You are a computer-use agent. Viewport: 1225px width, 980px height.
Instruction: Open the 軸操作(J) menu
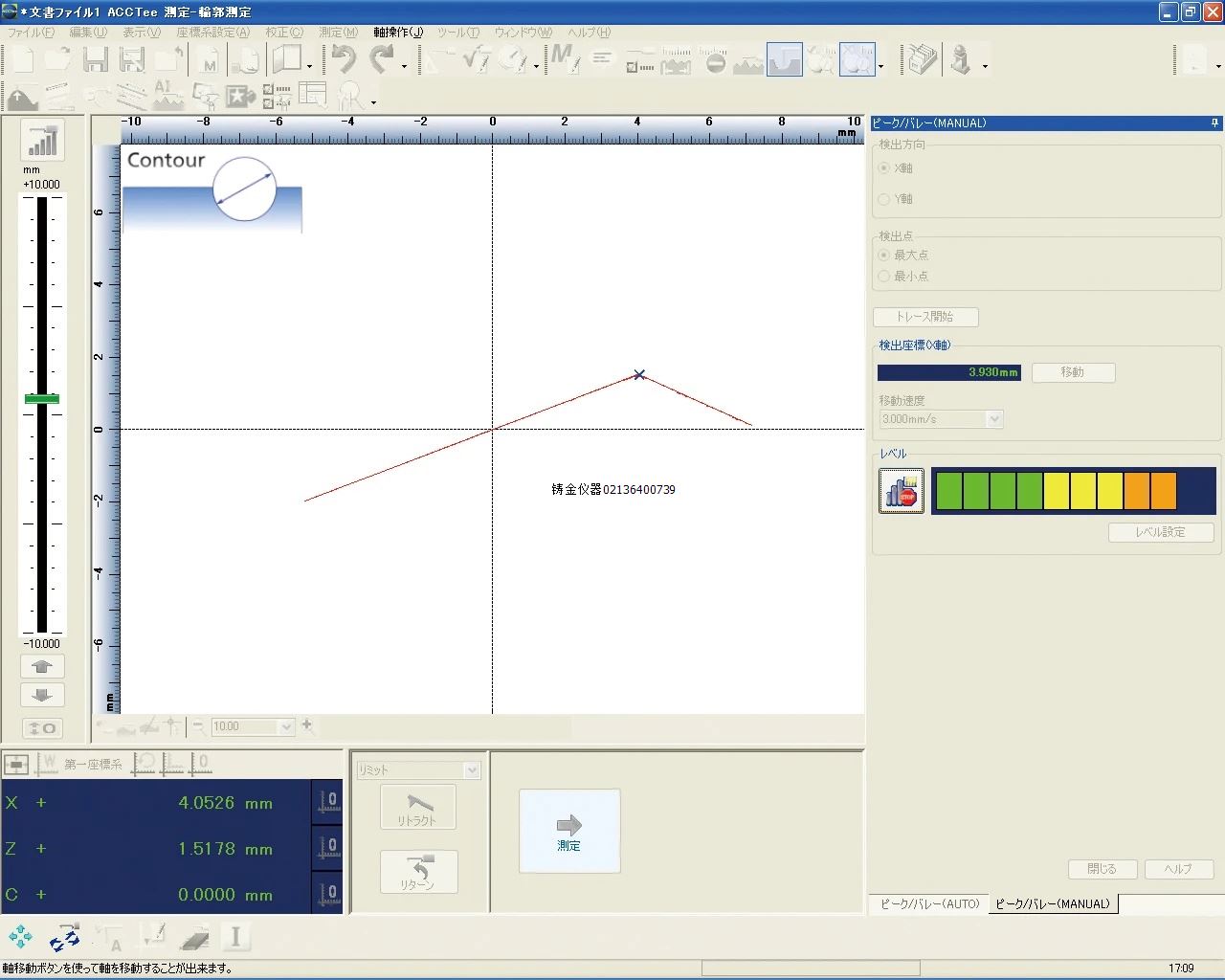click(398, 33)
